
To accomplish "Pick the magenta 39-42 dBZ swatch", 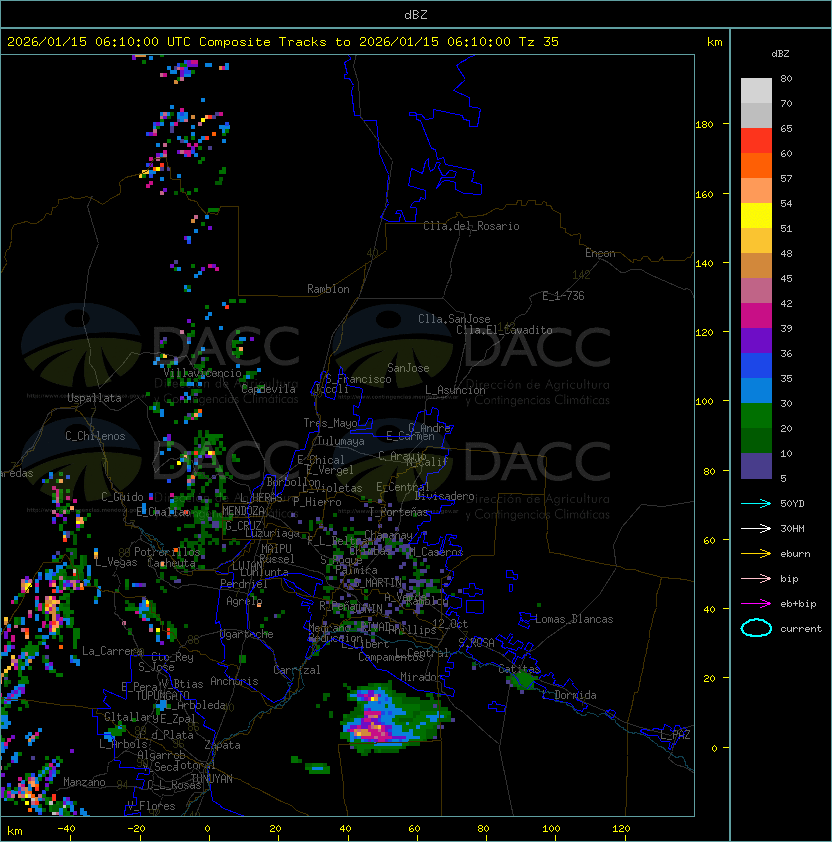I will [x=756, y=316].
